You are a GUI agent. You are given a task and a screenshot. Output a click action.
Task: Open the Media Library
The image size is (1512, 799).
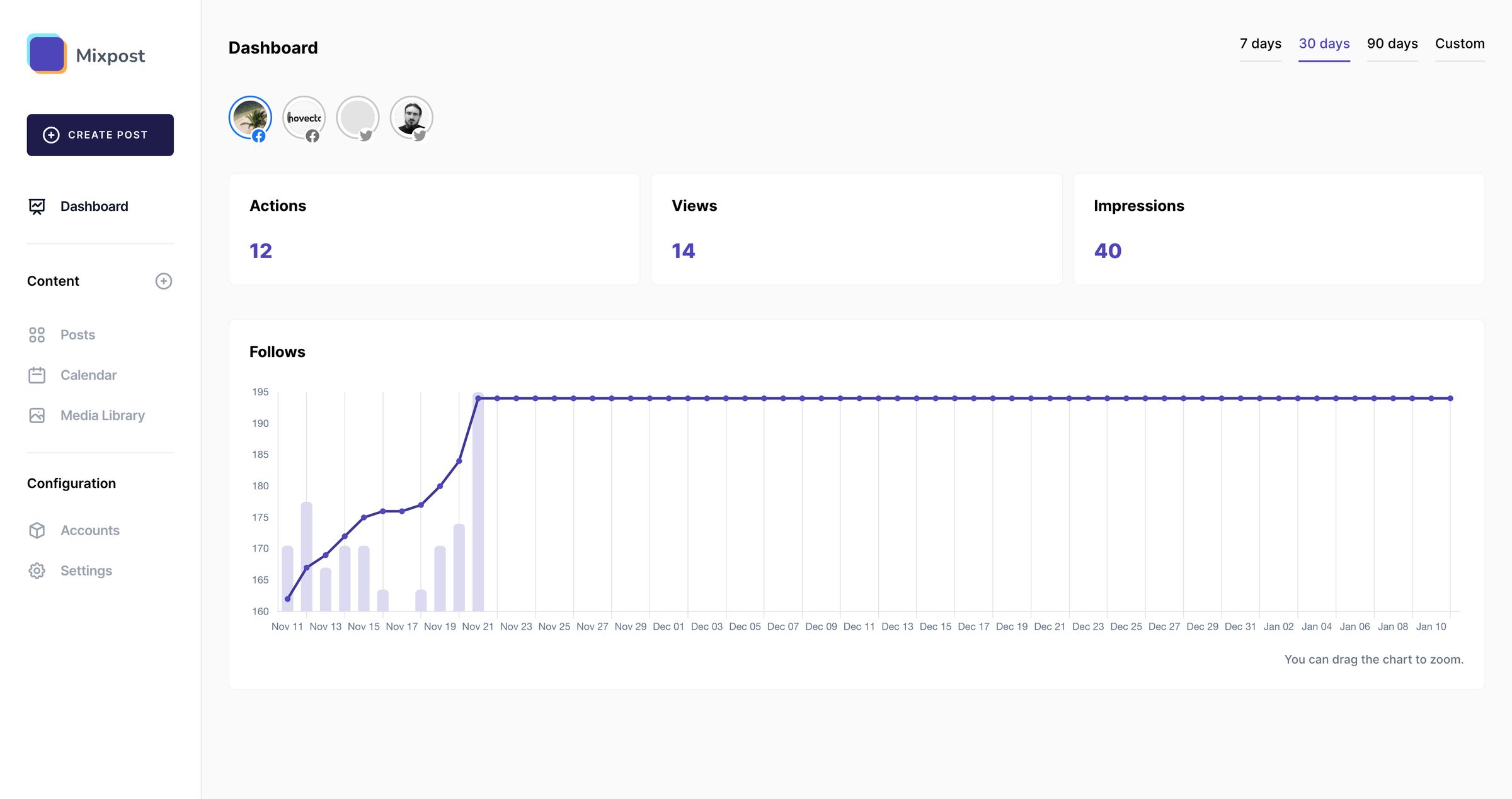(102, 415)
